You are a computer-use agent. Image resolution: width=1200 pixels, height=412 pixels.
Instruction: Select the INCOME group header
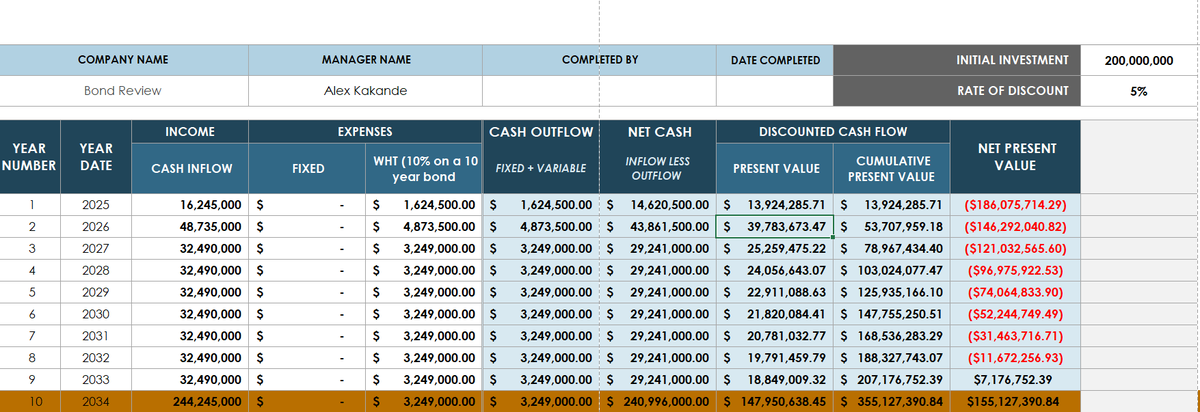click(189, 131)
